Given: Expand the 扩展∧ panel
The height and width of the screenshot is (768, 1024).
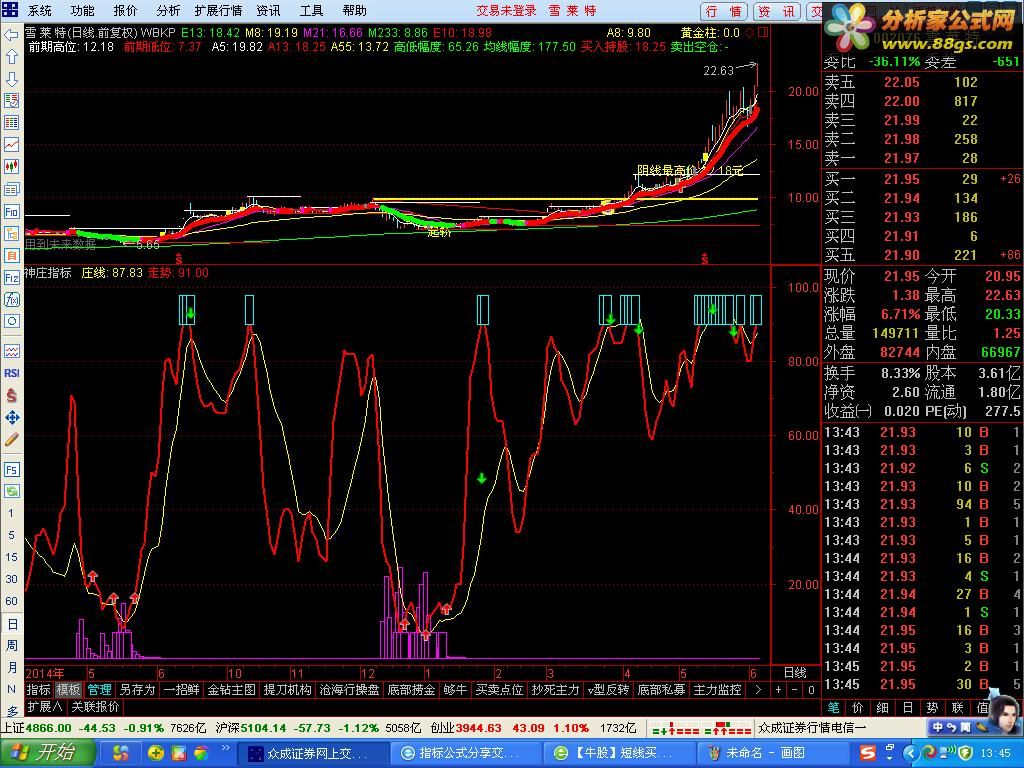Looking at the screenshot, I should (44, 707).
